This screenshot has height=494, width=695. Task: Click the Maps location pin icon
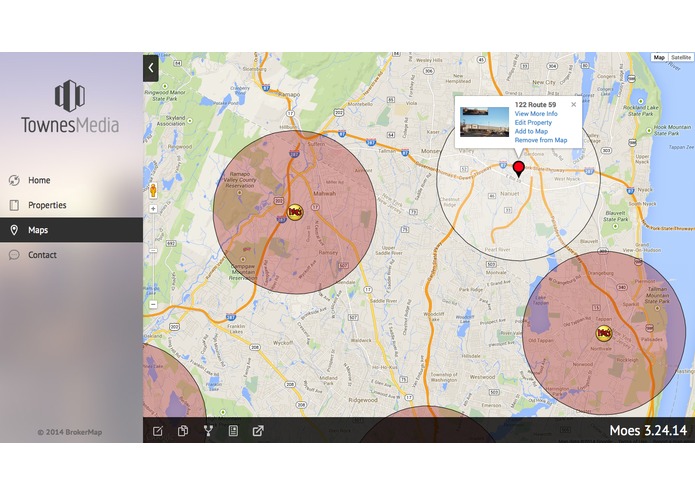(x=14, y=230)
